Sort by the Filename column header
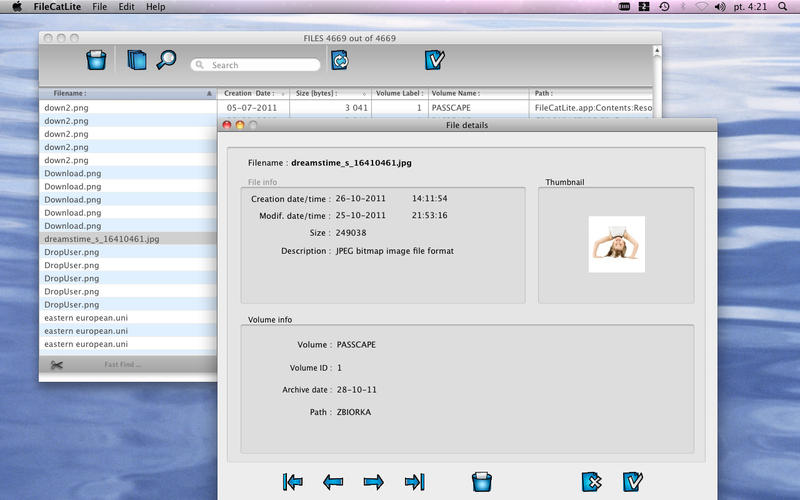The height and width of the screenshot is (500, 800). 125,93
